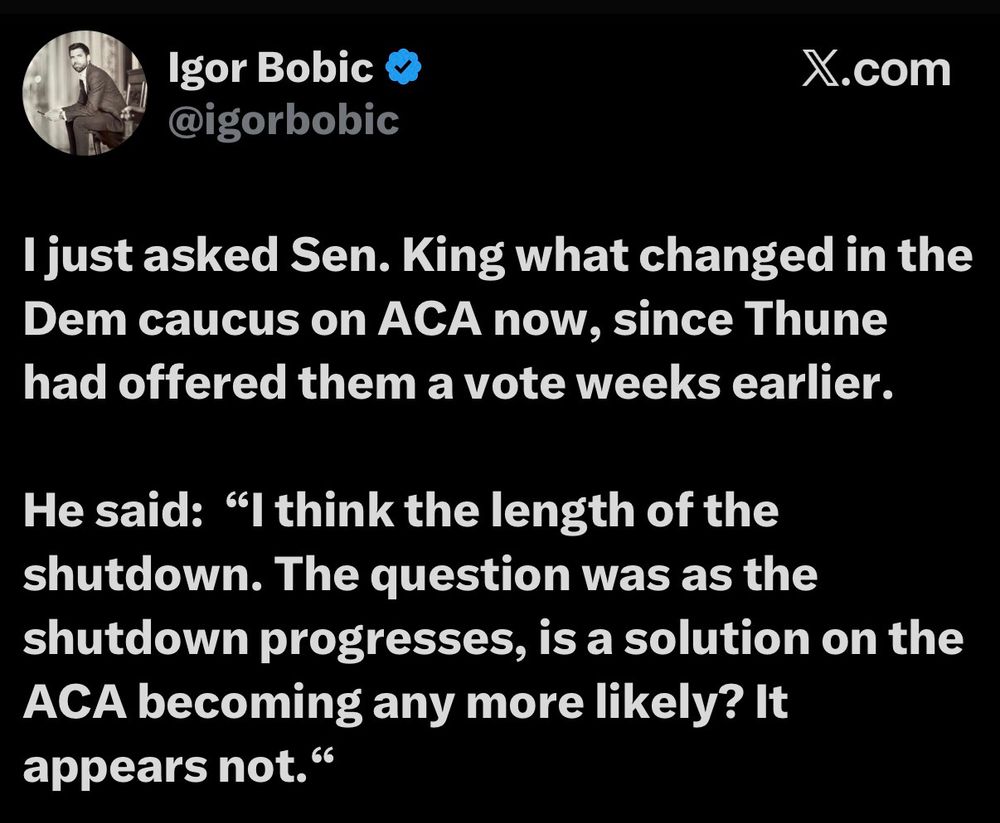Image resolution: width=1000 pixels, height=823 pixels.
Task: Click "Dem caucus" in the tweet text
Action: [161, 319]
